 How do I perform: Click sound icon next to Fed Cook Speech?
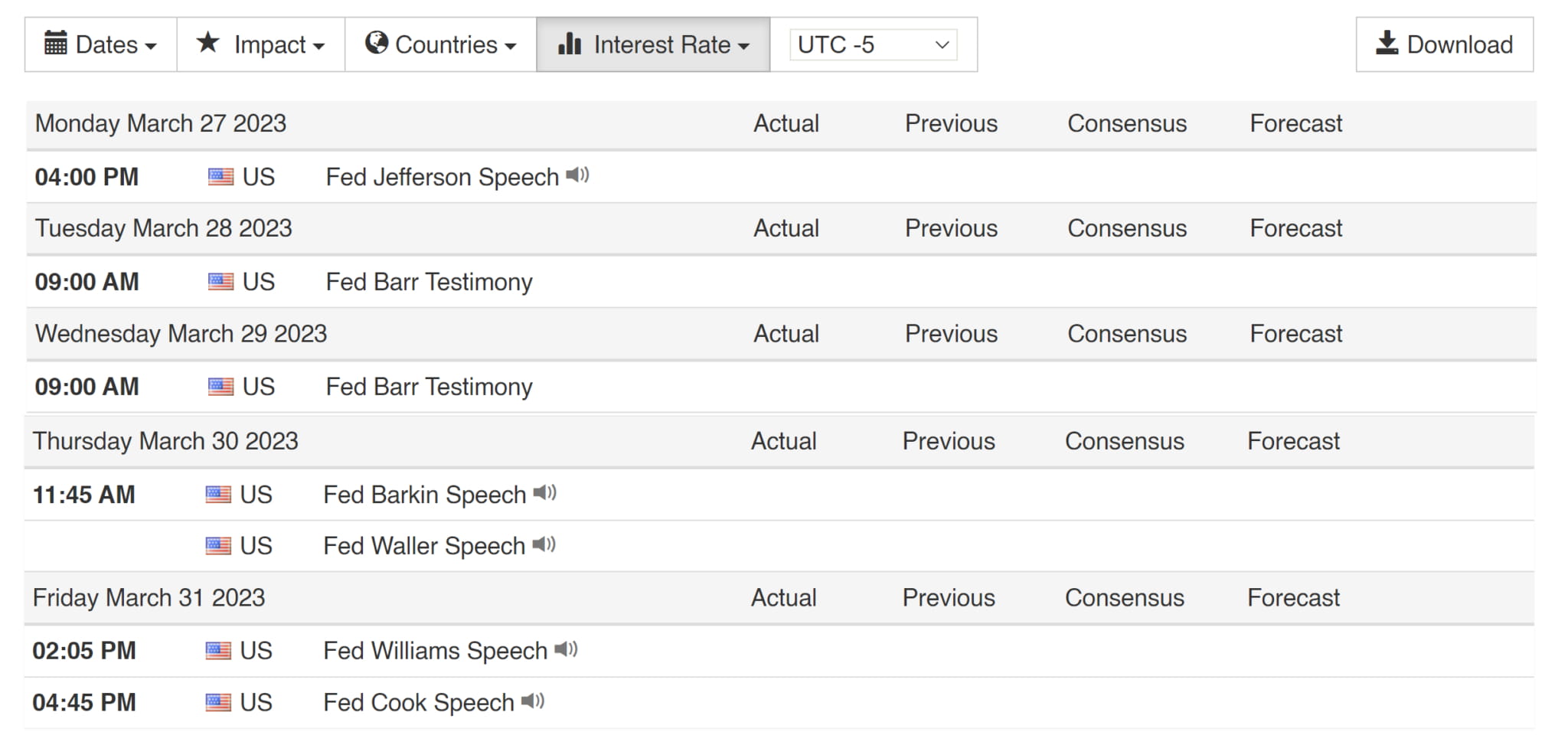tap(532, 701)
